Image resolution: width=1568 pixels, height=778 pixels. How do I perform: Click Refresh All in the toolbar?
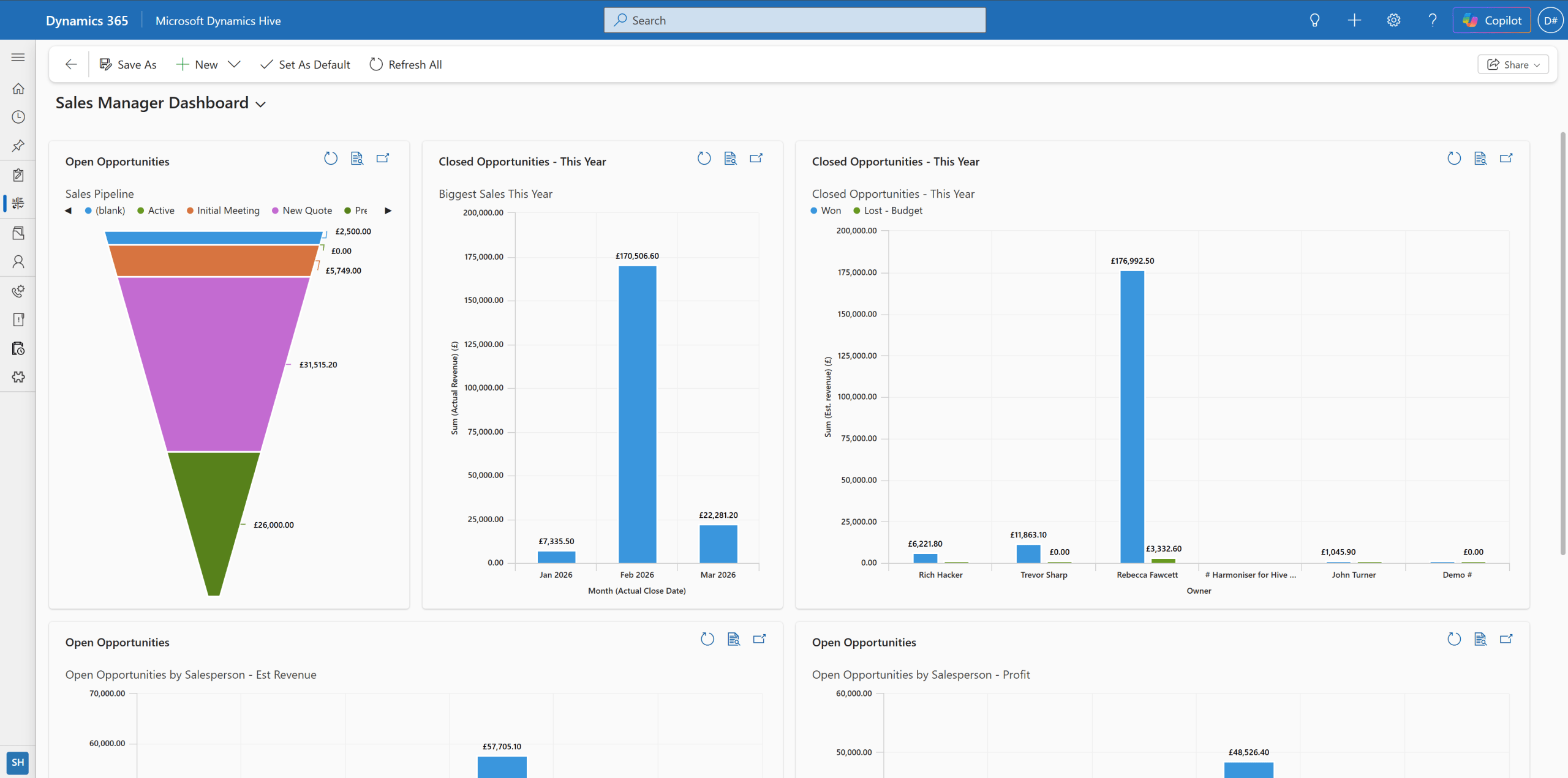click(x=405, y=64)
